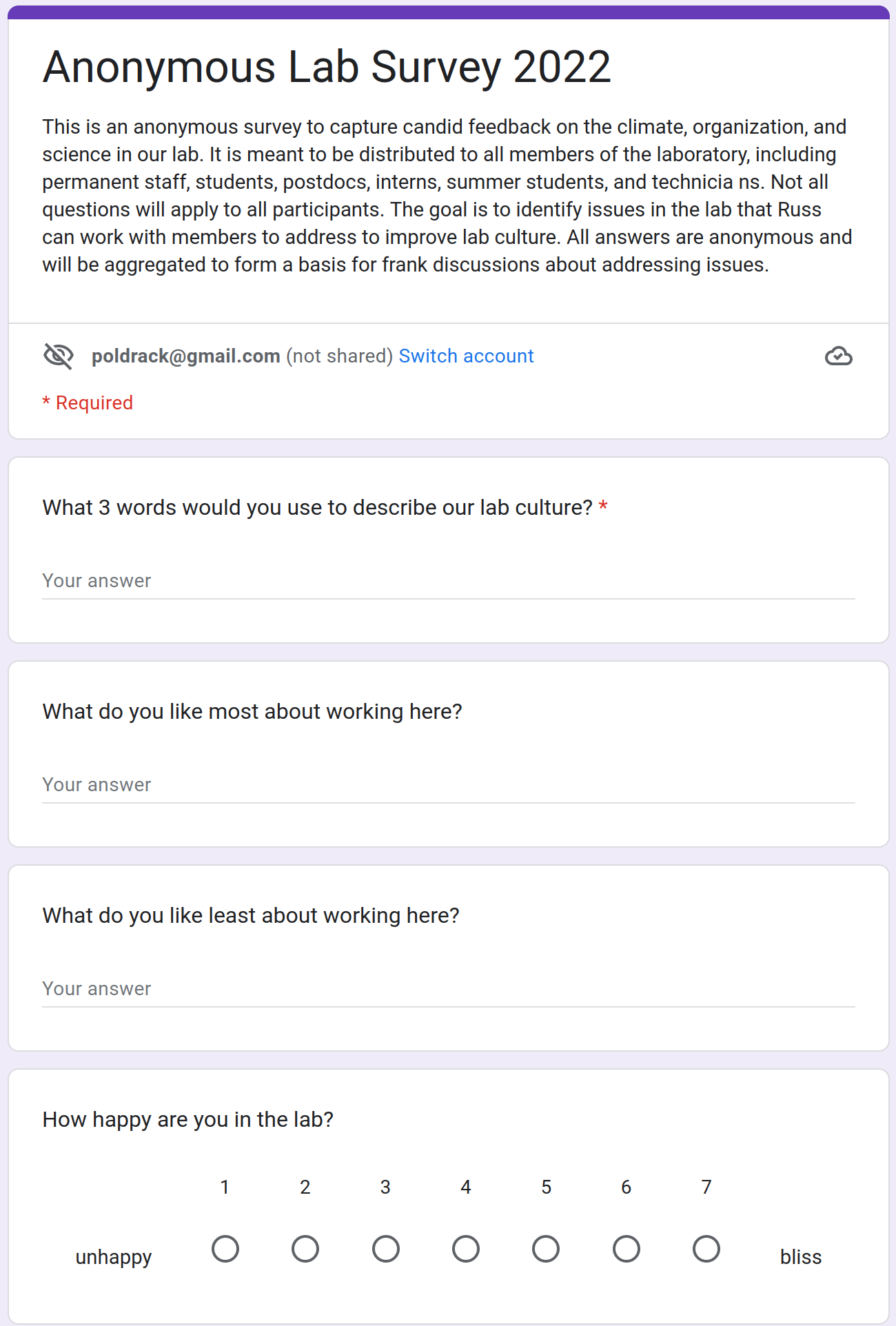
Task: Select the middle rating 4 radio button
Action: (x=466, y=1249)
